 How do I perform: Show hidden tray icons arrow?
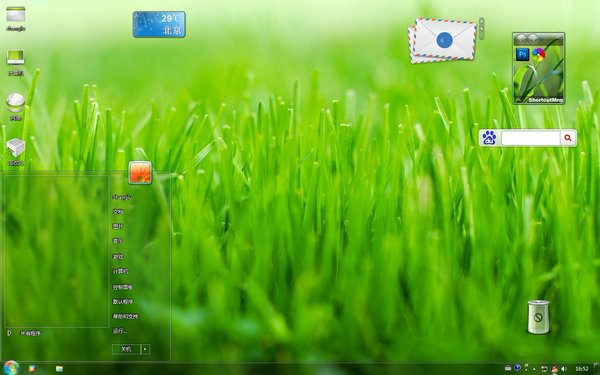[534, 369]
